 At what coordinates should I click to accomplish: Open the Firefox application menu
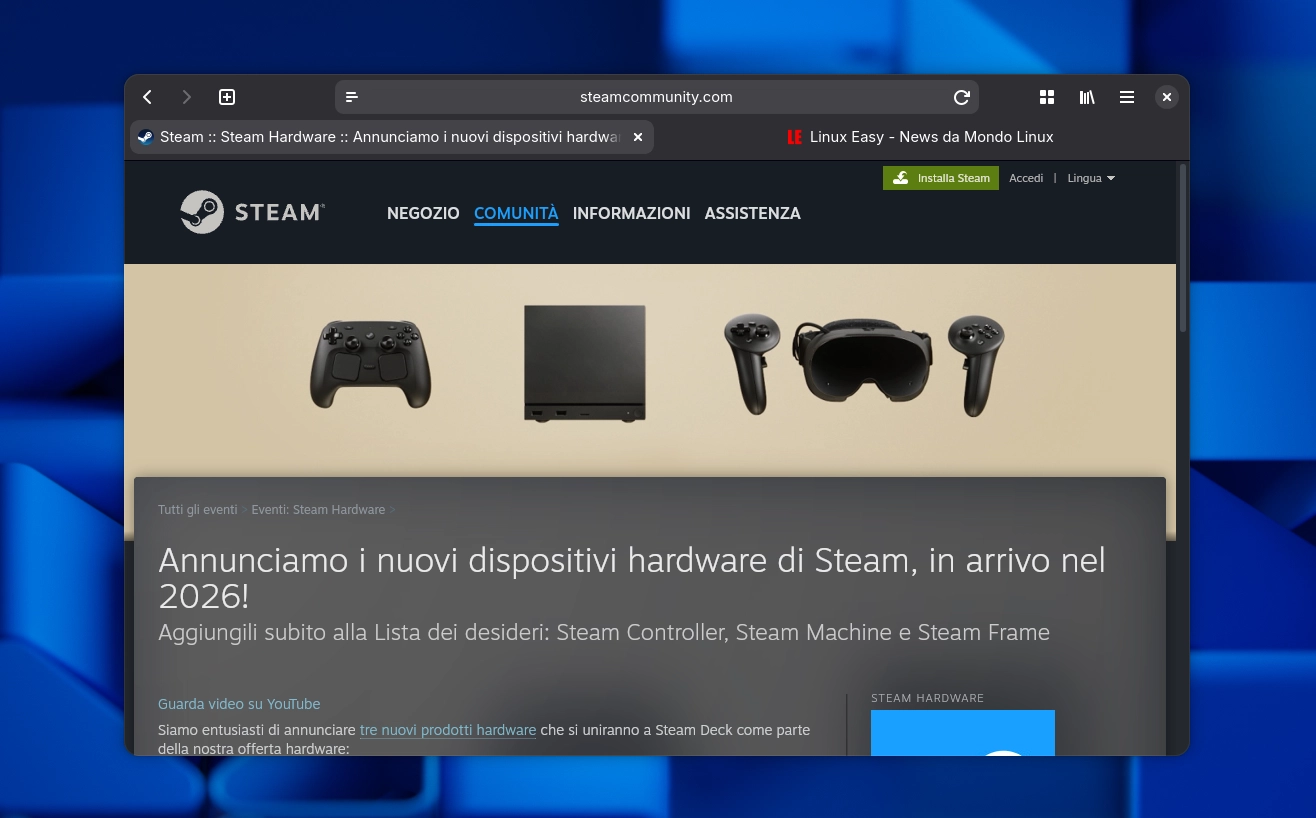[1127, 97]
